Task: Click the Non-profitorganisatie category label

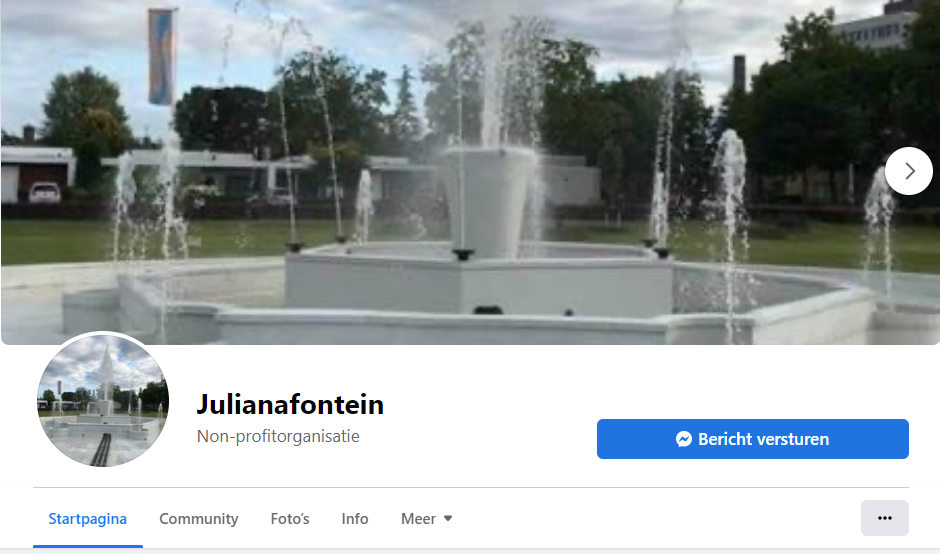Action: (278, 436)
